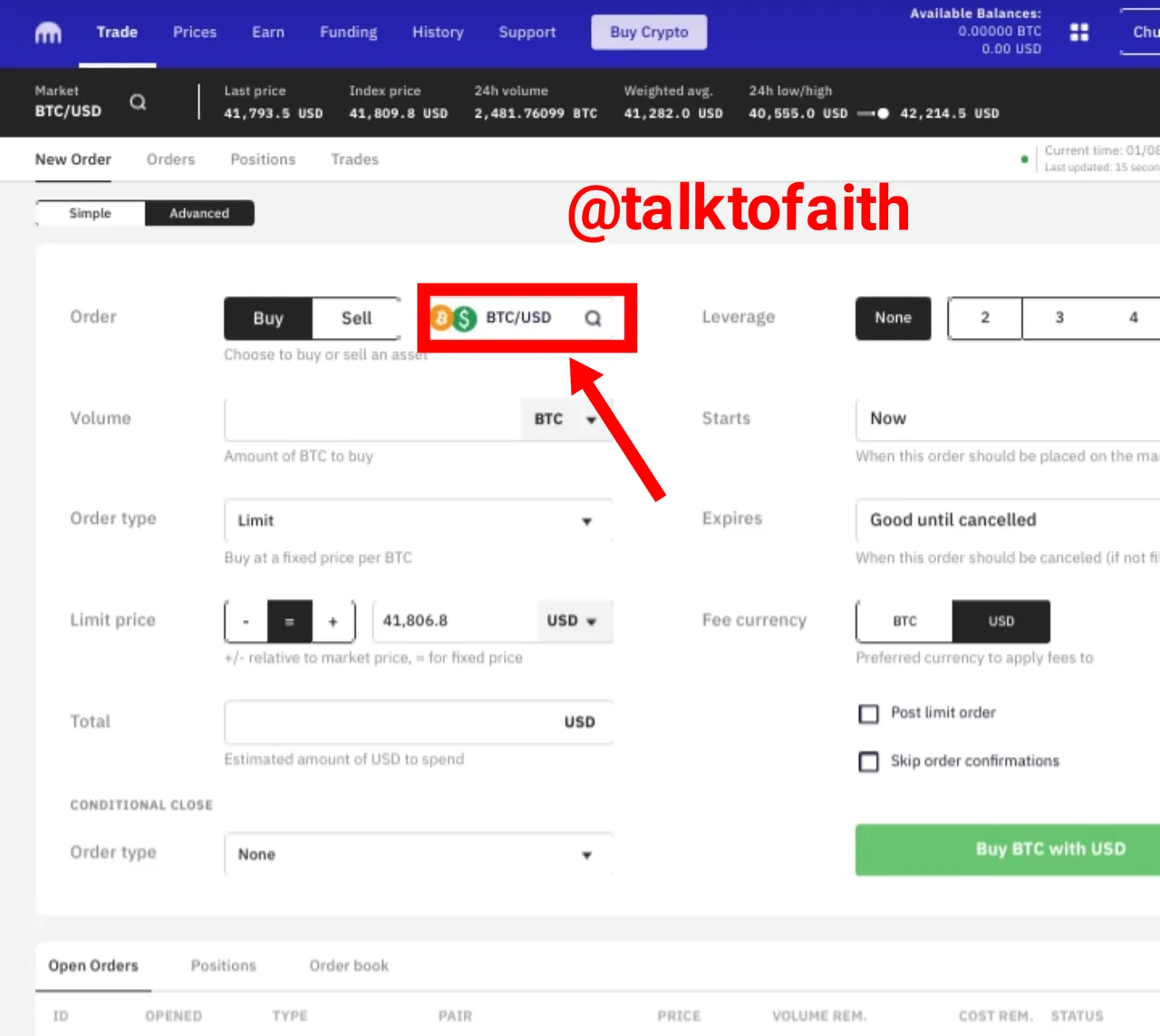Viewport: 1160px width, 1036px height.
Task: Enable the Post limit order checkbox
Action: tap(868, 713)
